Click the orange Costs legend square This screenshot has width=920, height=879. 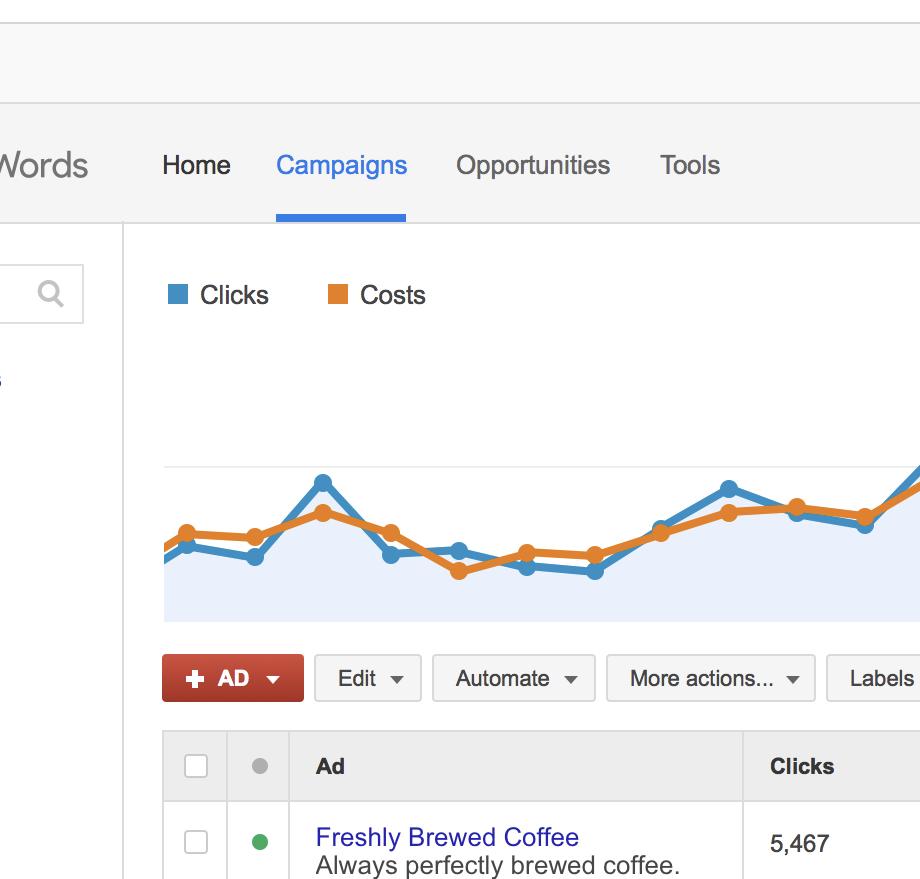338,294
